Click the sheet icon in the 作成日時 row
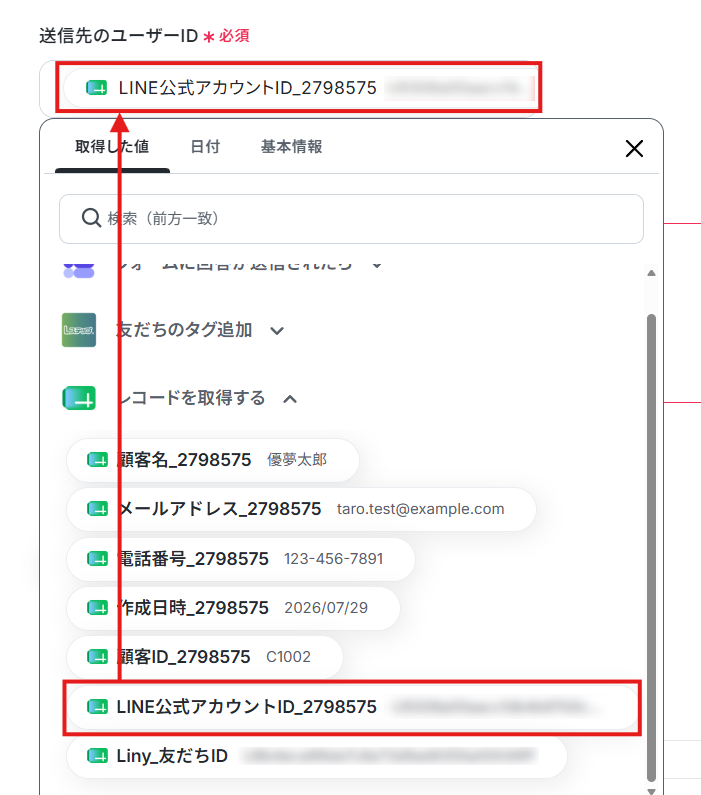 [x=97, y=608]
